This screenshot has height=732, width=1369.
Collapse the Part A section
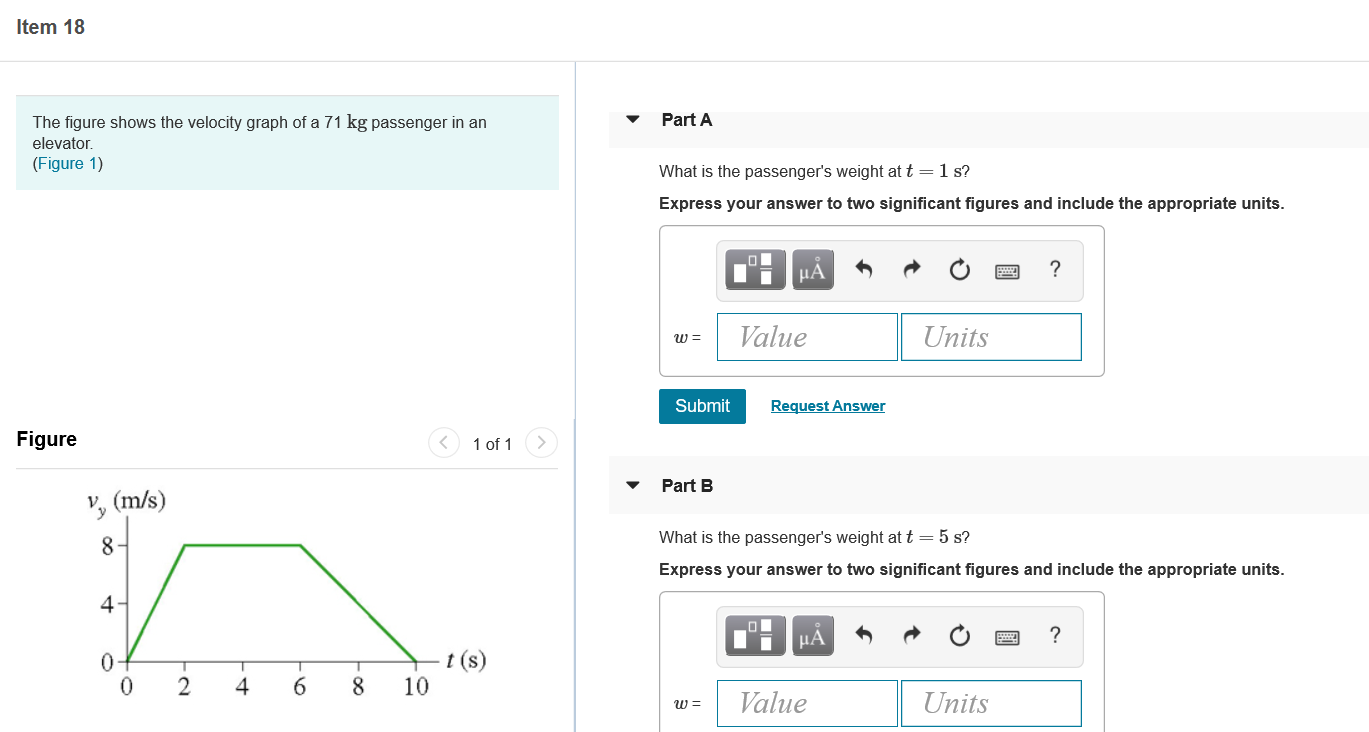coord(632,118)
